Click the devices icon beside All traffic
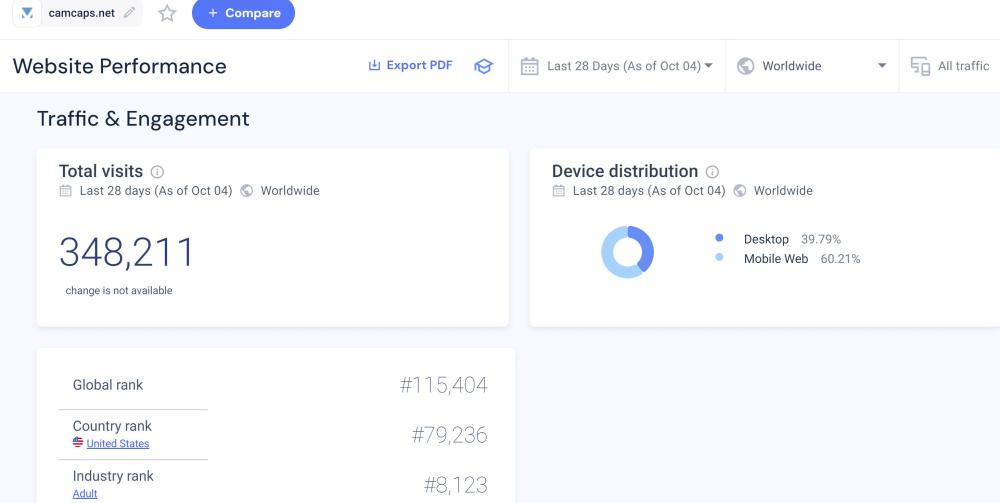1000x503 pixels. coord(920,66)
